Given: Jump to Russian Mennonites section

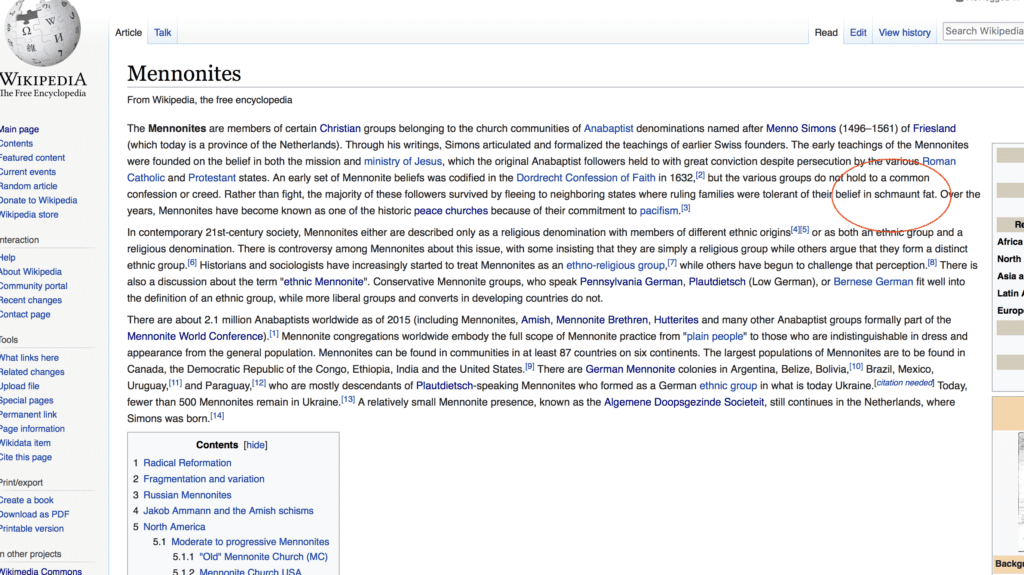Looking at the screenshot, I should [187, 495].
